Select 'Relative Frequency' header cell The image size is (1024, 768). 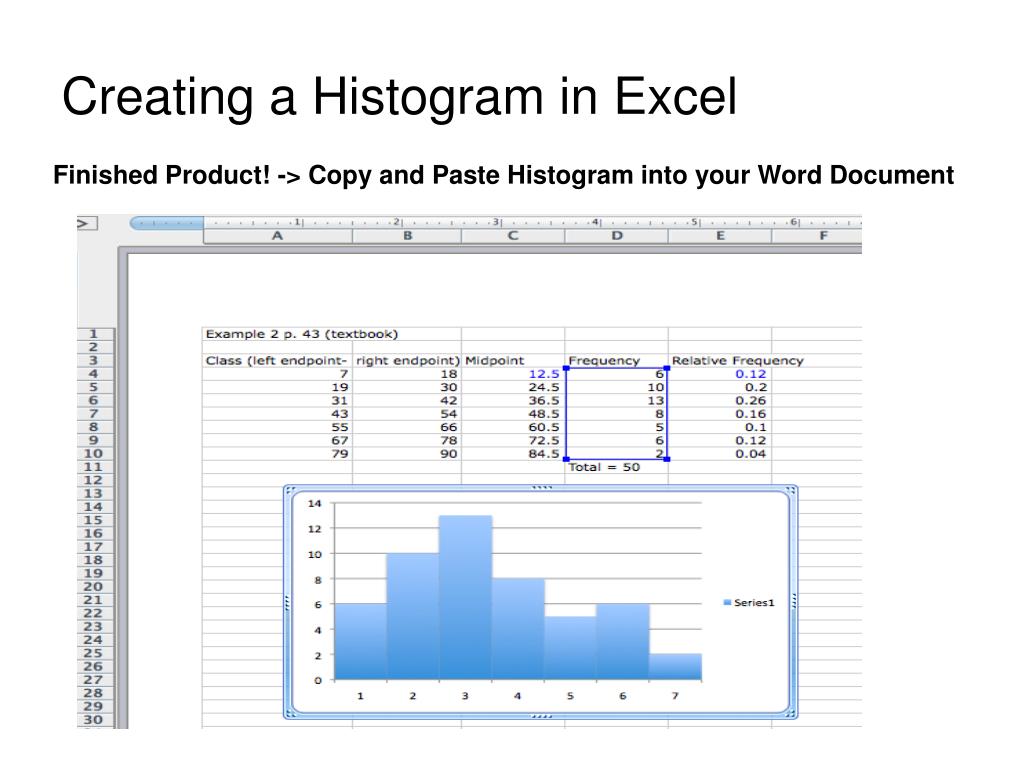click(737, 360)
